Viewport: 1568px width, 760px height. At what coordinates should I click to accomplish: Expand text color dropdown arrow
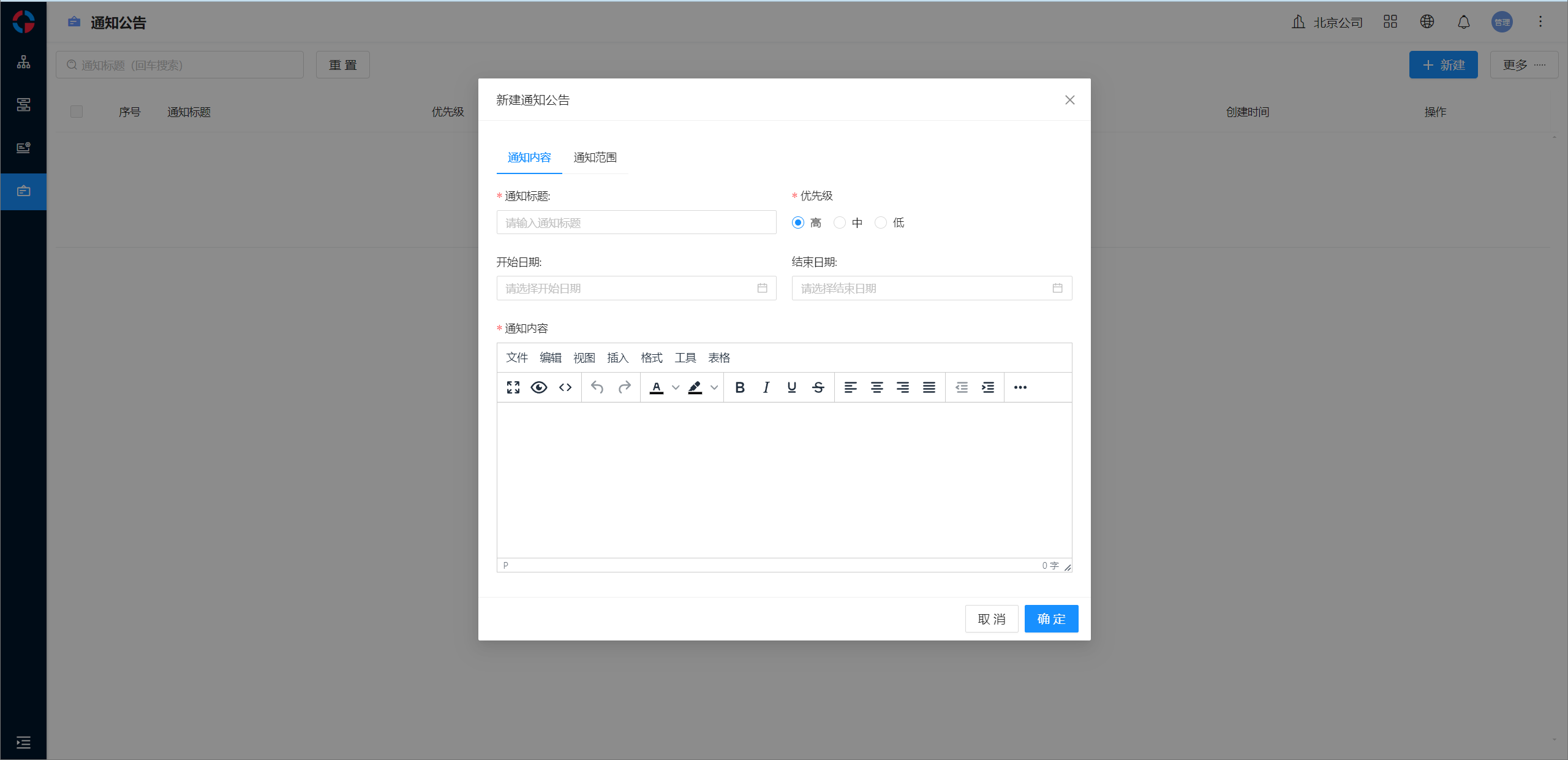click(x=676, y=387)
